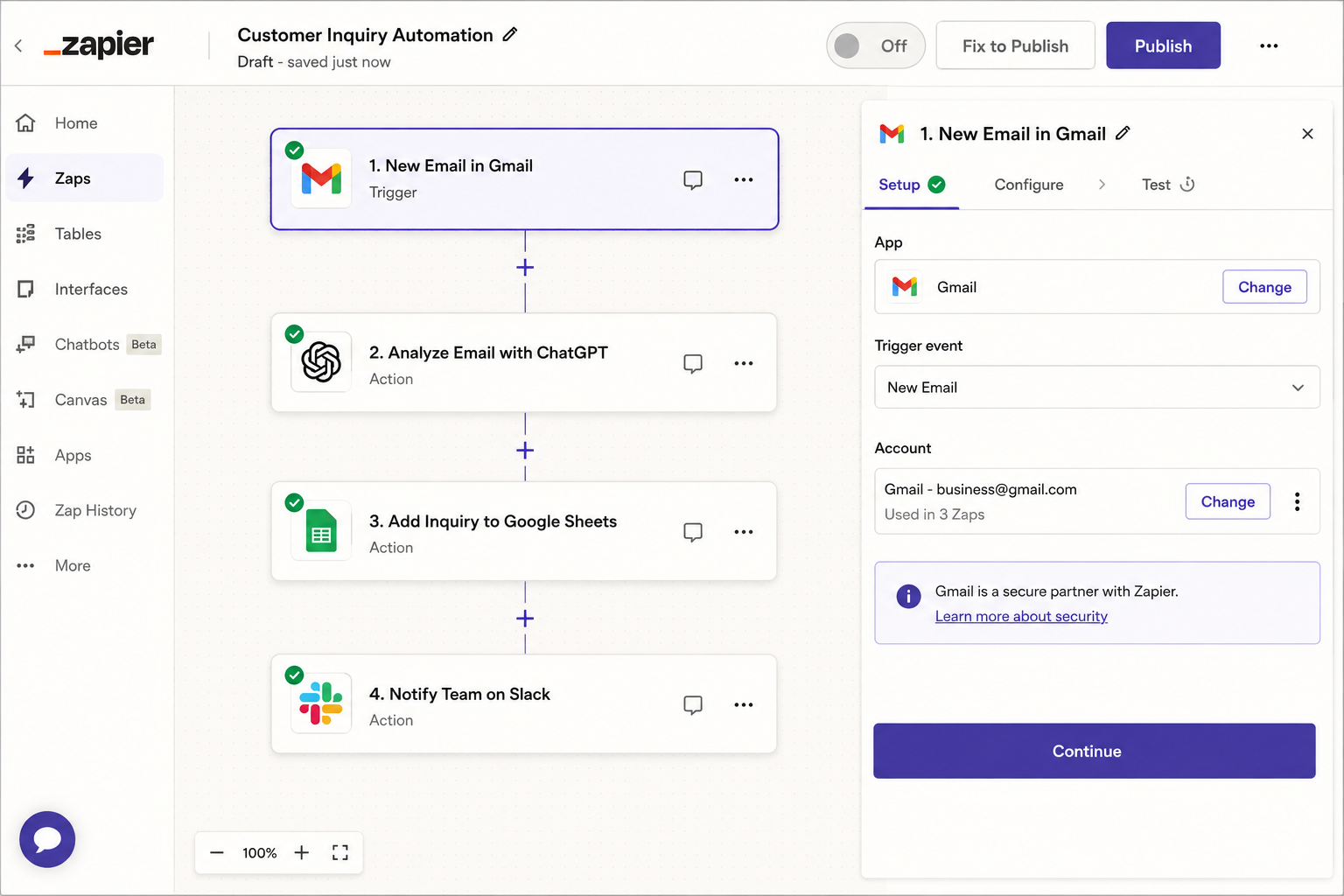The image size is (1344, 896).
Task: Expand More in the sidebar
Action: point(84,565)
